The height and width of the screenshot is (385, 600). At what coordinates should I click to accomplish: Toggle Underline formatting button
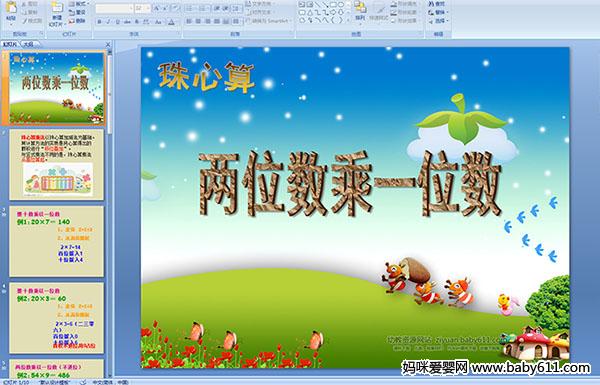click(117, 22)
